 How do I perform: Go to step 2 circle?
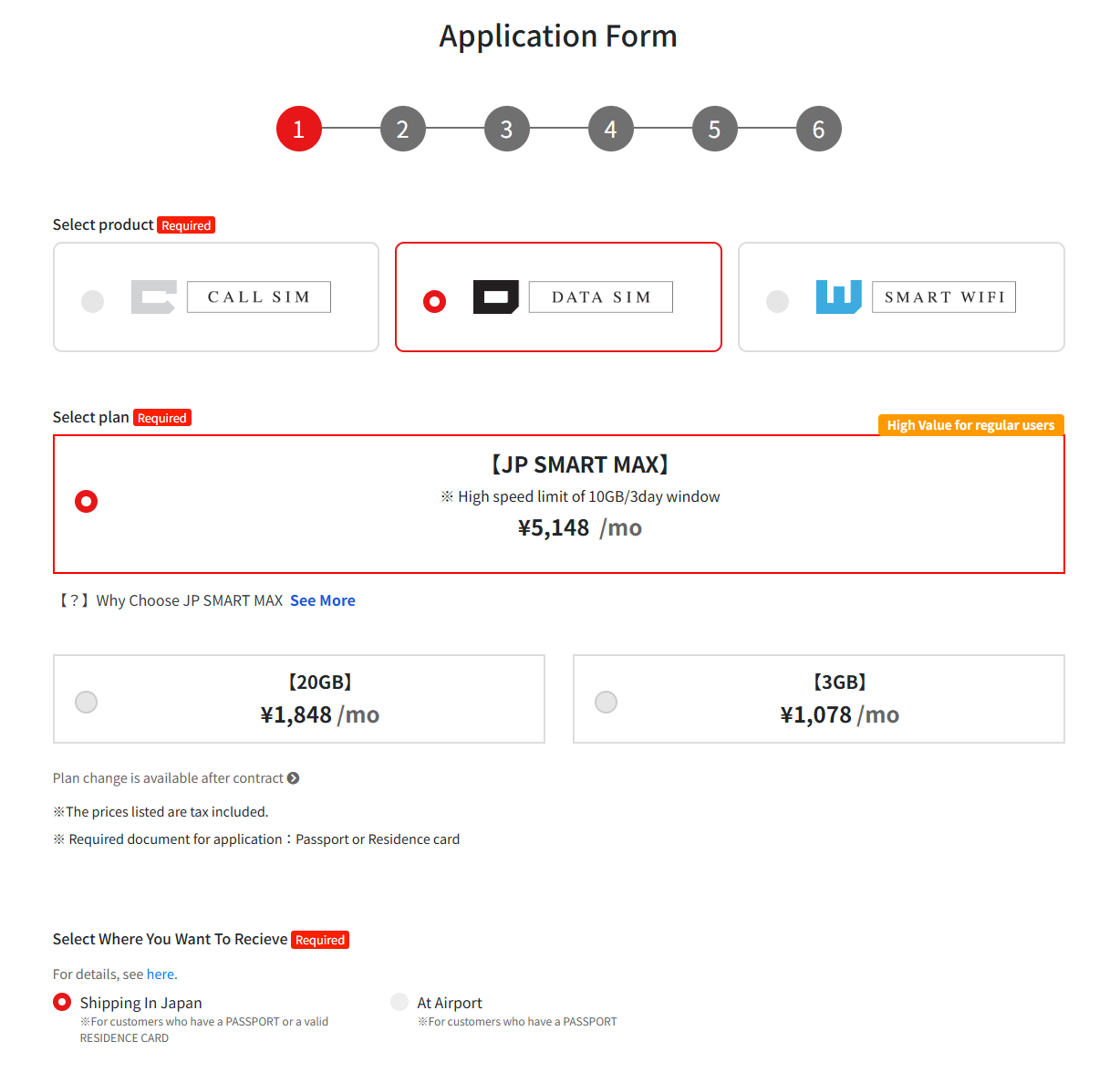402,130
